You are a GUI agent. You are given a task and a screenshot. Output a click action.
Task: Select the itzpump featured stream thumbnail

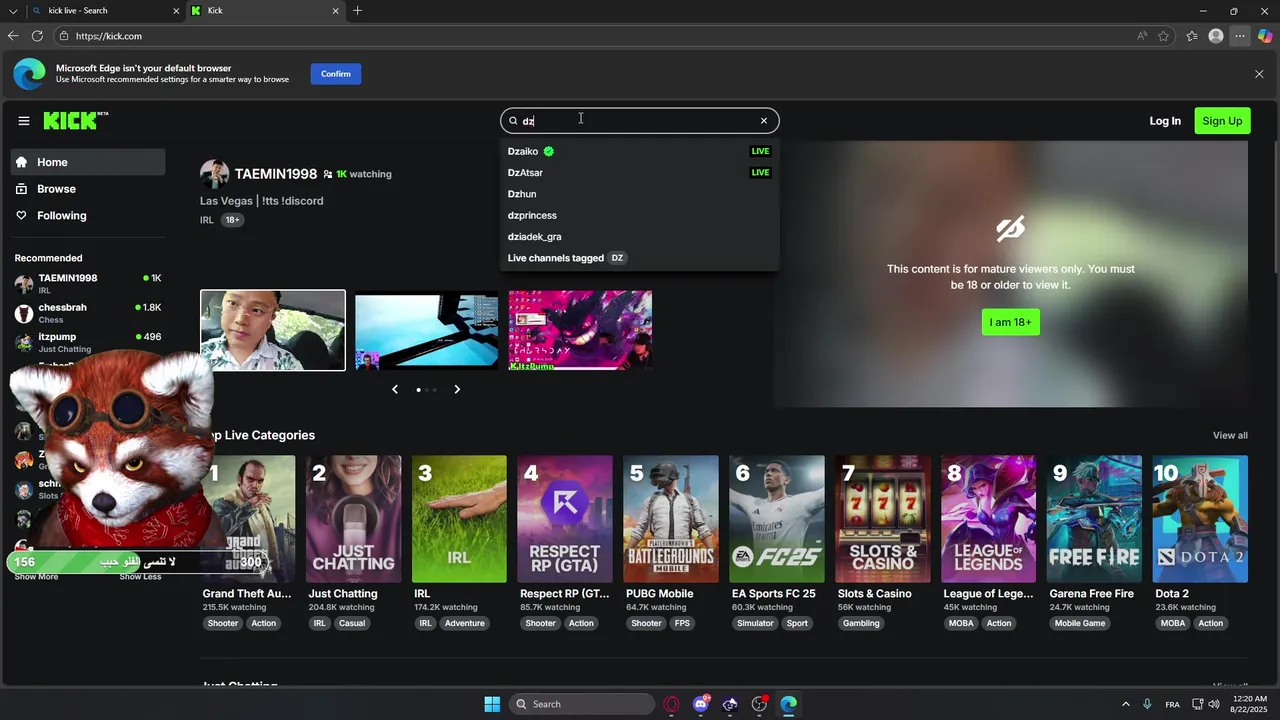[x=580, y=330]
